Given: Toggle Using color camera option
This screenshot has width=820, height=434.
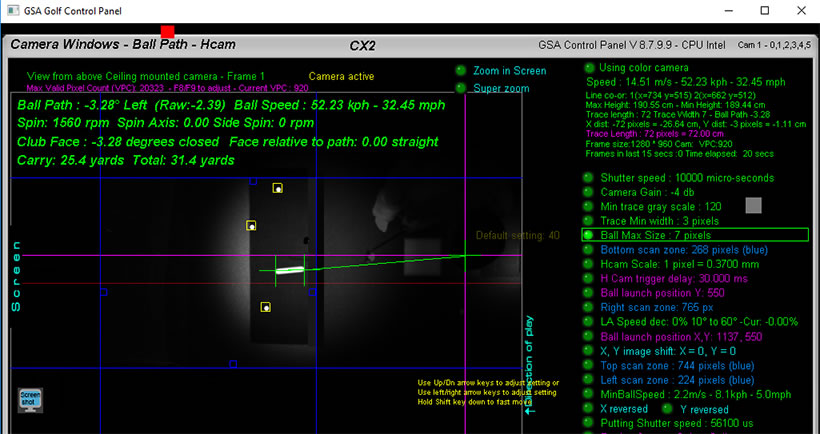Looking at the screenshot, I should 589,68.
